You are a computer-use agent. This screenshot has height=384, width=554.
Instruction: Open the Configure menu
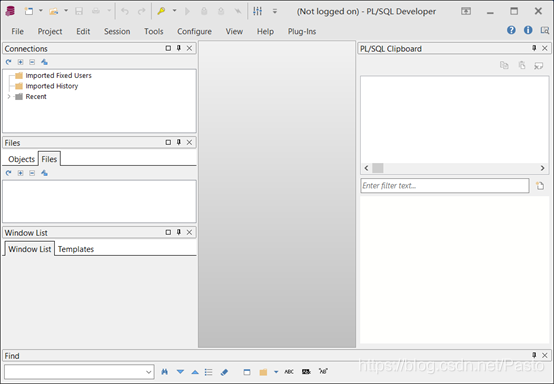194,31
